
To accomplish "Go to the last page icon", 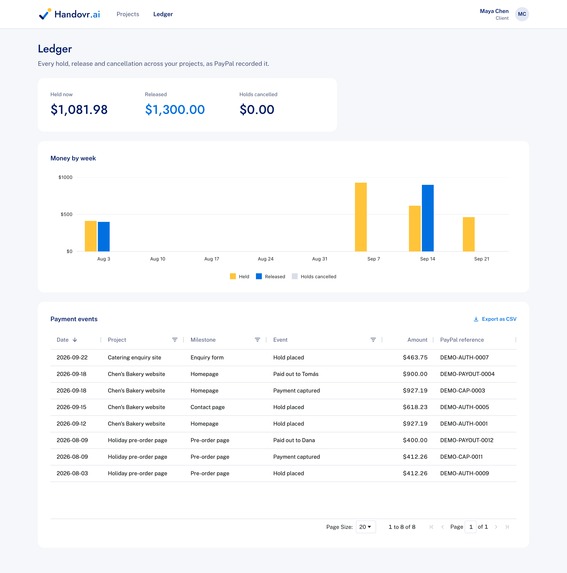I will (507, 527).
